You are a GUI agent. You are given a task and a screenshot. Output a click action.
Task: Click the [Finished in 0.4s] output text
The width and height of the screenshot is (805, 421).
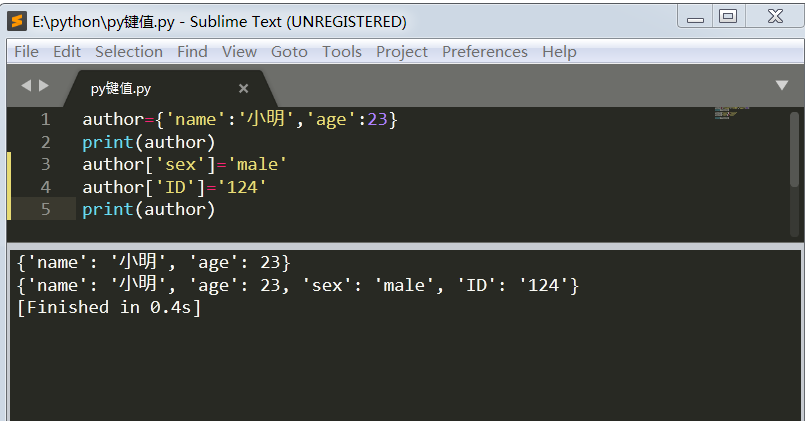(x=109, y=308)
